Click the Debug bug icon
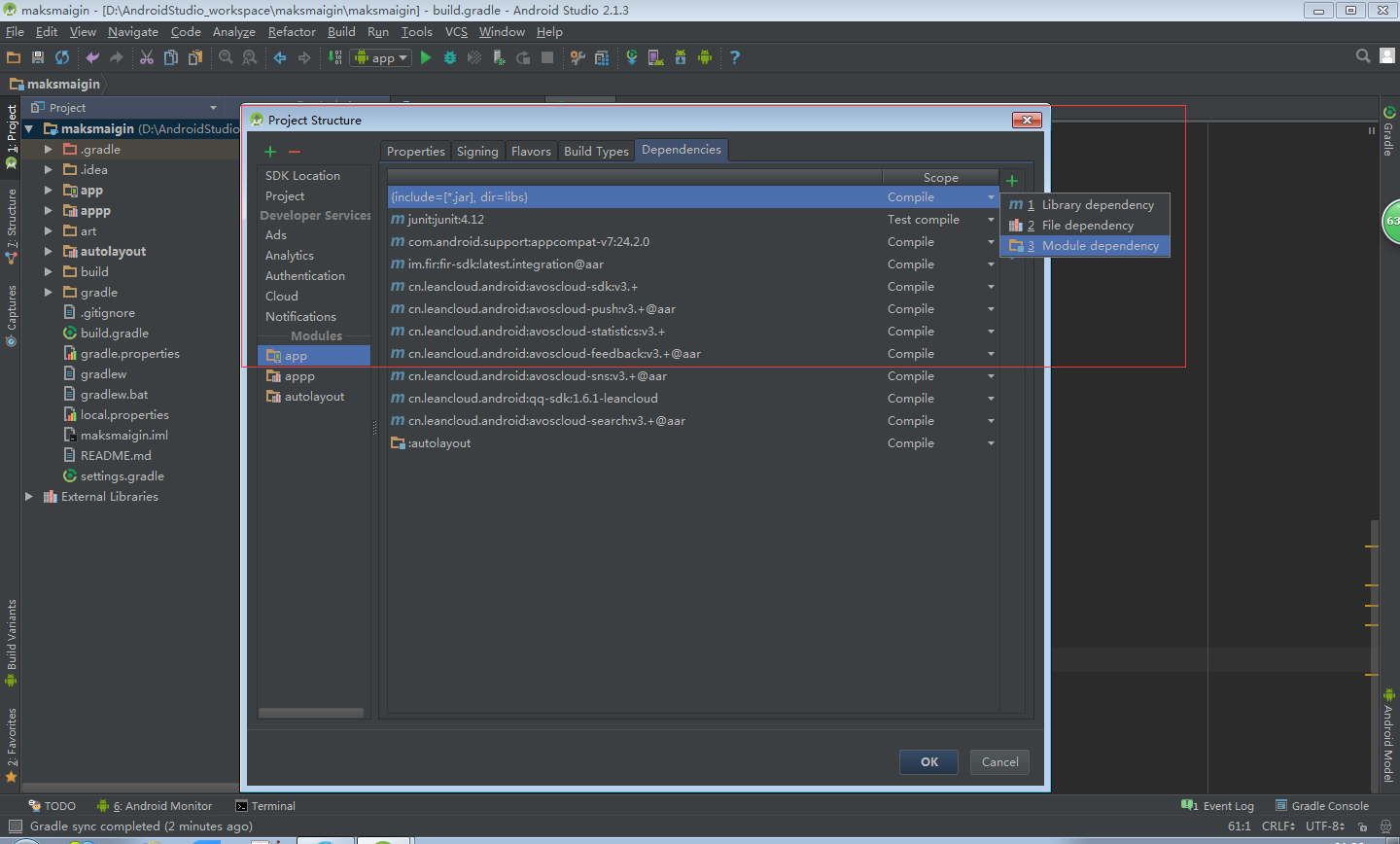This screenshot has height=844, width=1400. click(450, 57)
